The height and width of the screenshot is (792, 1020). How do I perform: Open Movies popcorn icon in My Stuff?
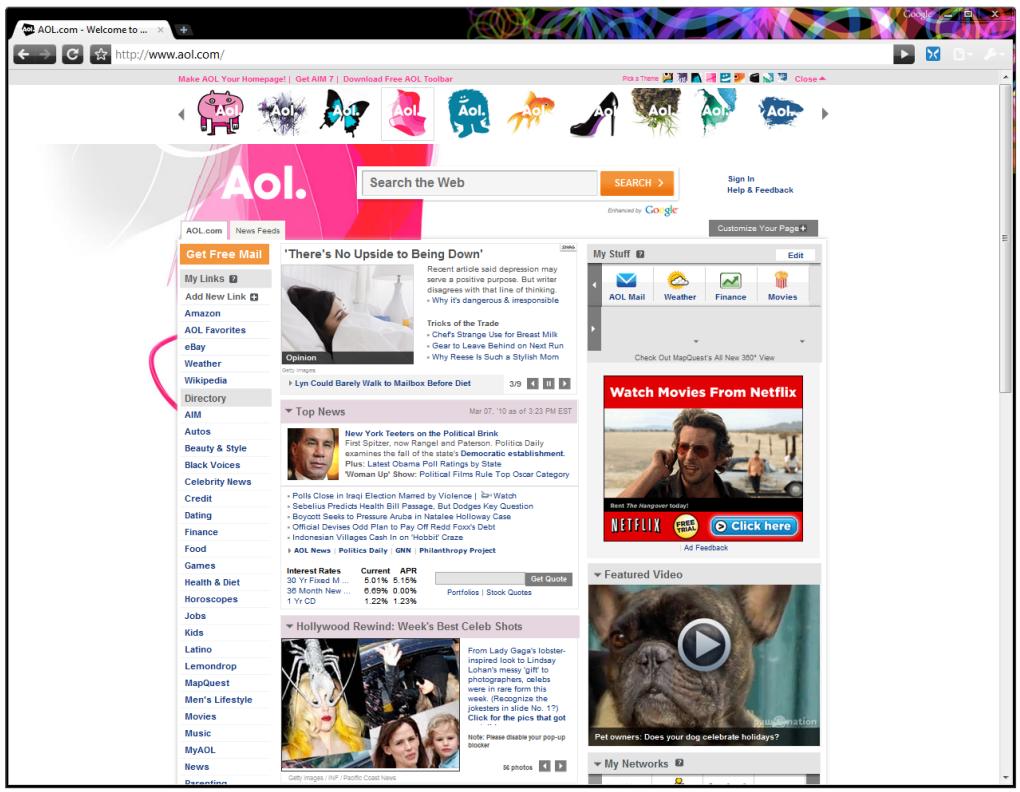782,286
